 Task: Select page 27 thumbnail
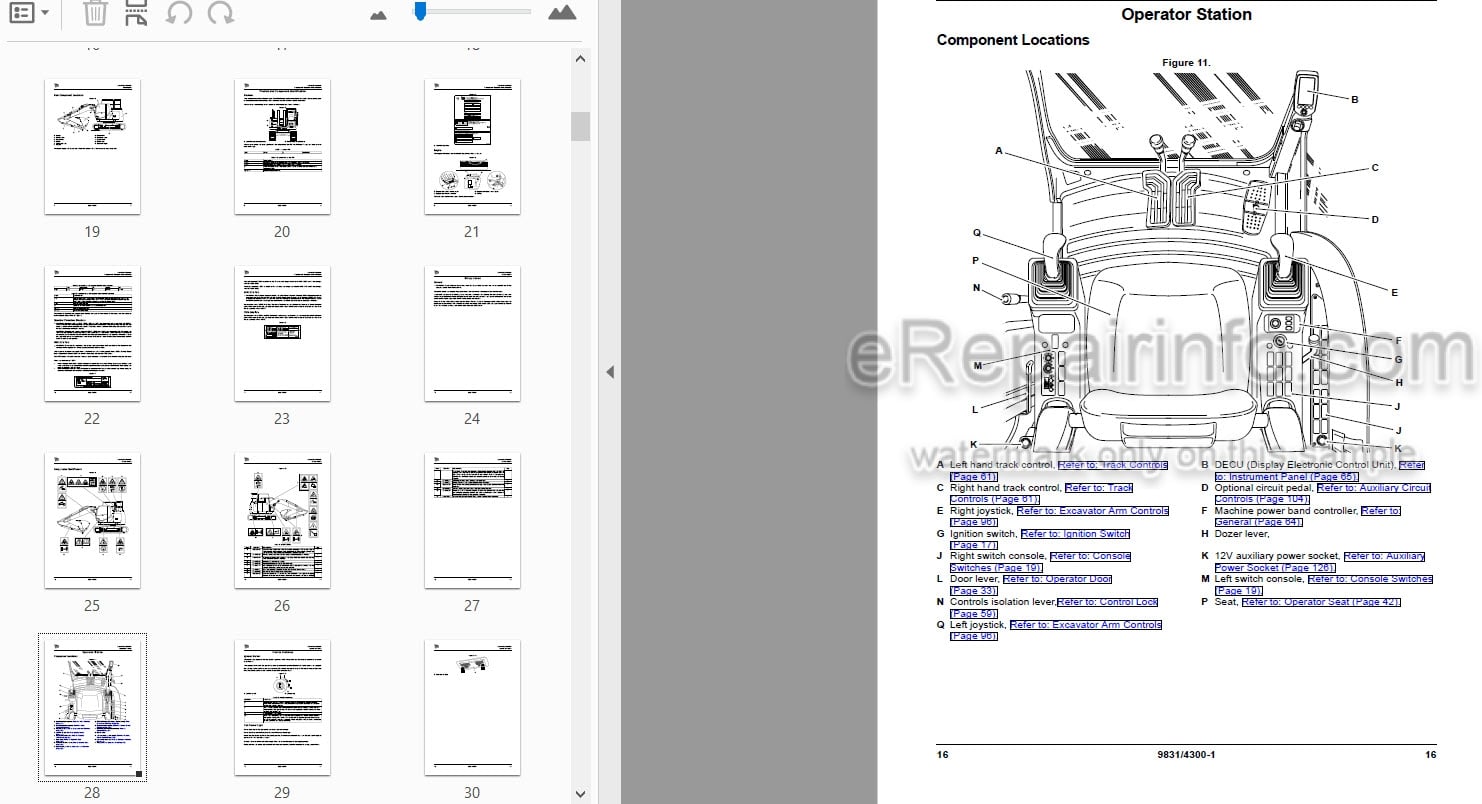click(472, 521)
